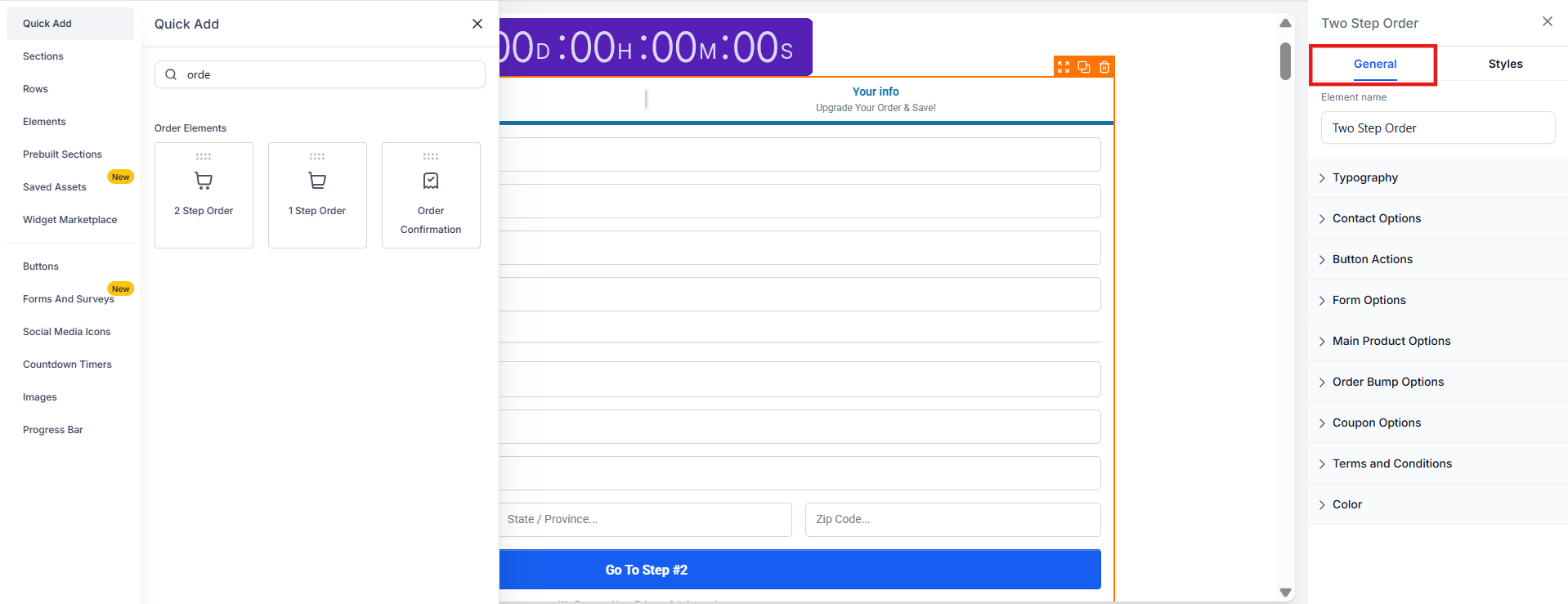Switch to the General tab
This screenshot has width=1568, height=604.
coord(1375,64)
